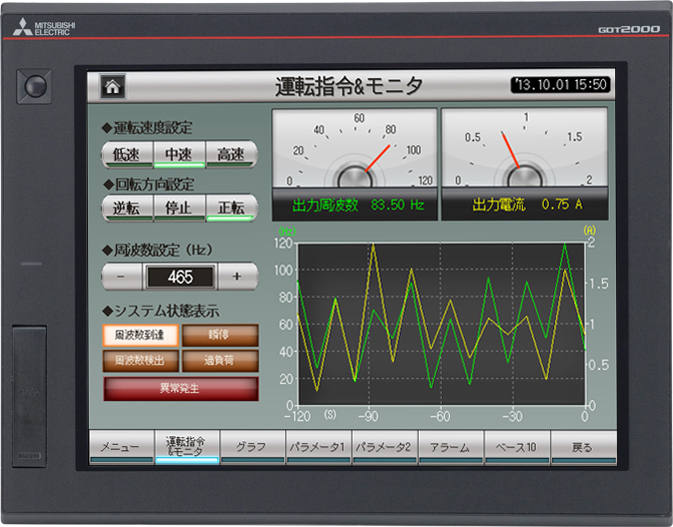Click the red 異常発生 indicator
This screenshot has width=673, height=527.
coord(180,387)
